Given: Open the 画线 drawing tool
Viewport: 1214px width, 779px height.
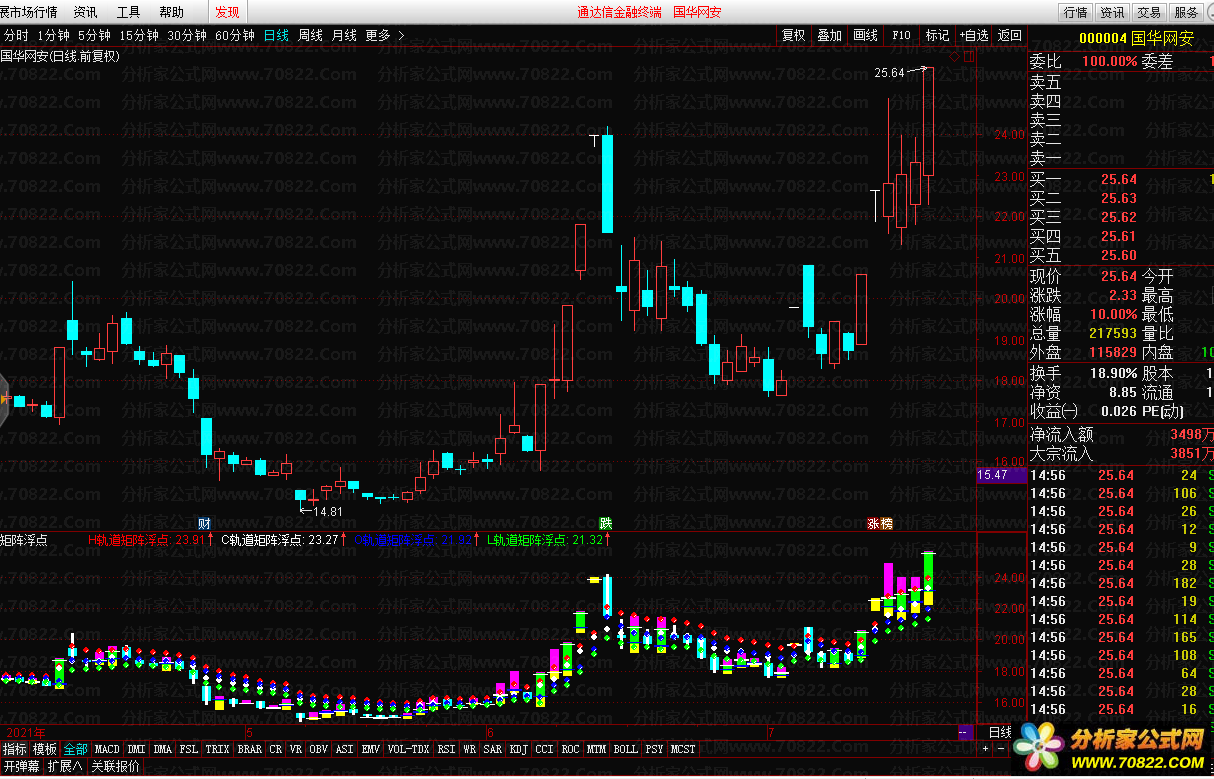Looking at the screenshot, I should click(x=865, y=35).
